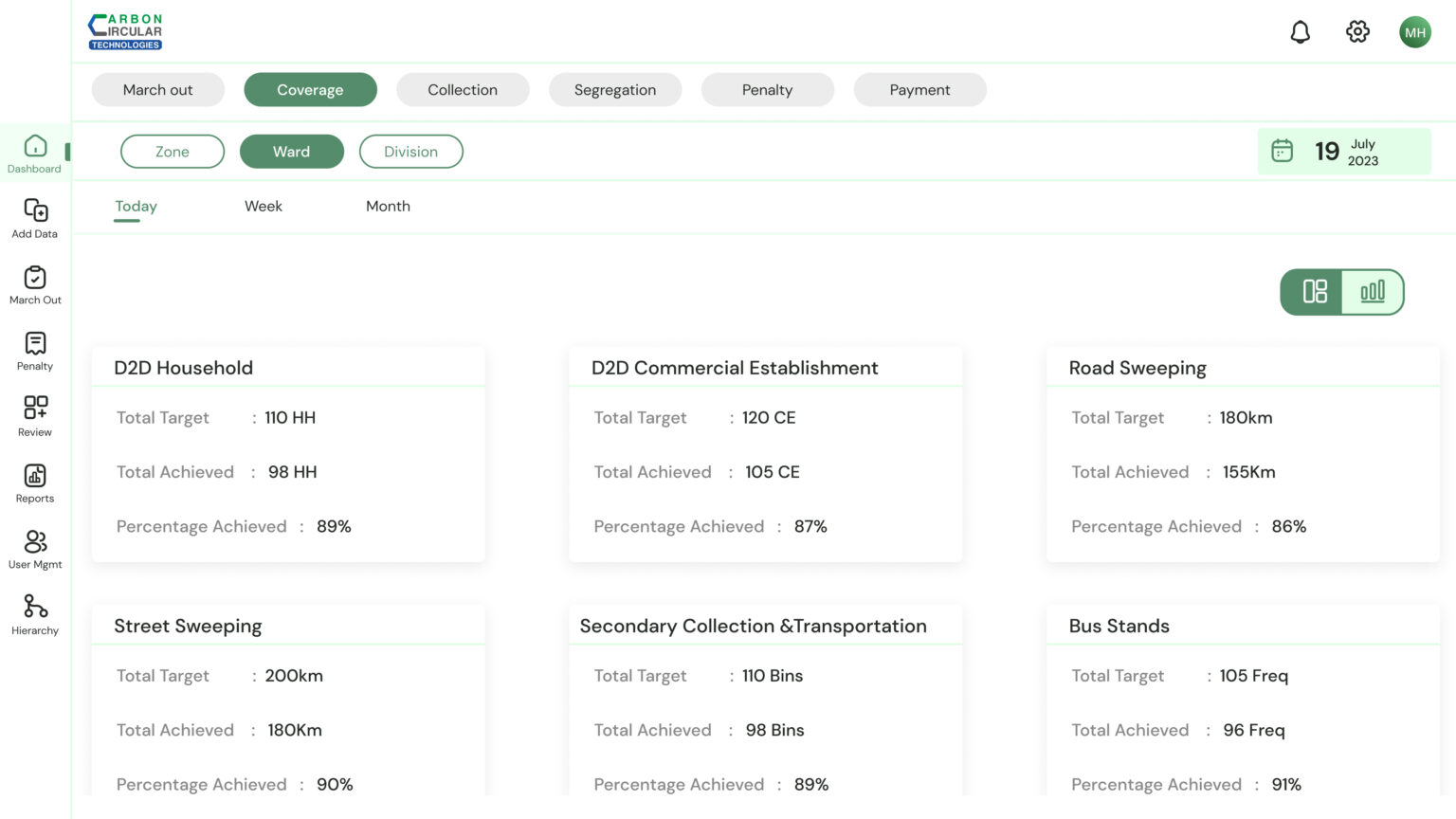This screenshot has height=819, width=1456.
Task: Switch to the Week tab
Action: [x=263, y=207]
